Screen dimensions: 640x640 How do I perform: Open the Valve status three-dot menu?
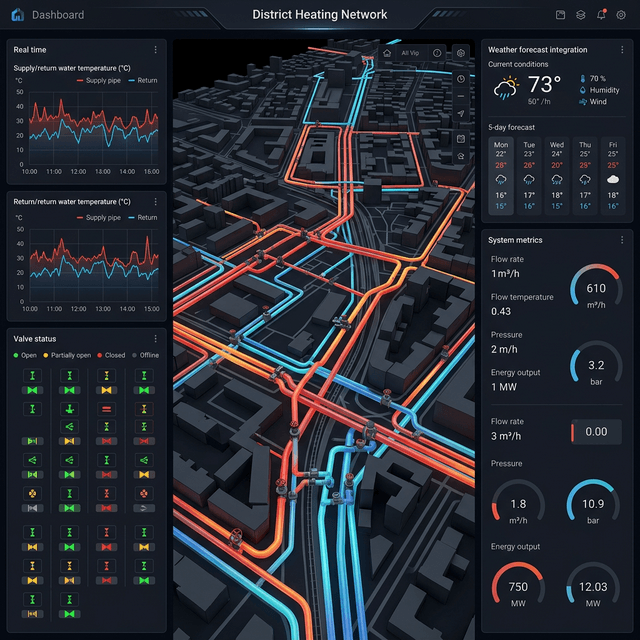(156, 339)
